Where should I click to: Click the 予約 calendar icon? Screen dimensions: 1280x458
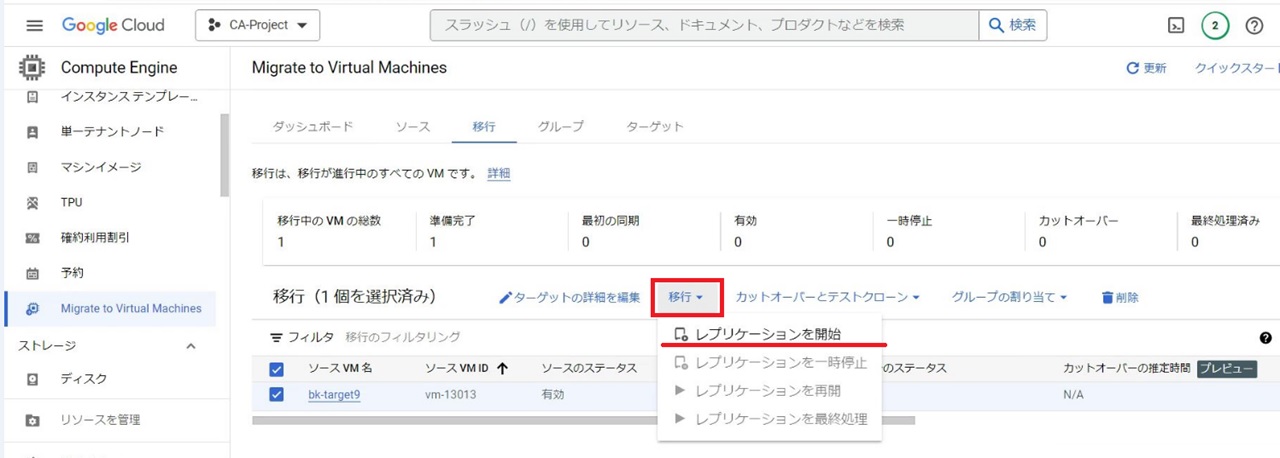32,273
